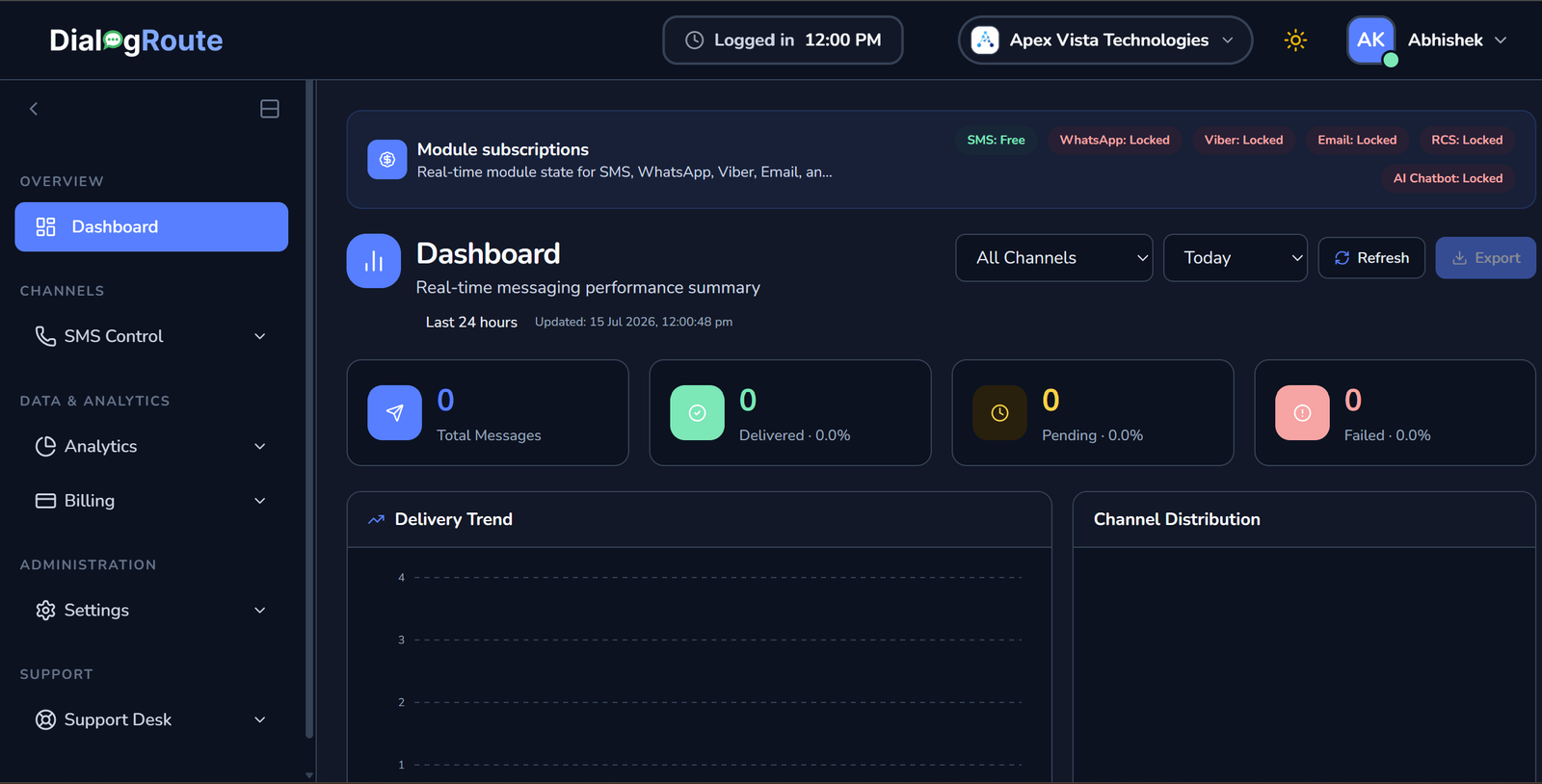Click the Module subscriptions dollar icon
Viewport: 1542px width, 784px height.
(387, 160)
